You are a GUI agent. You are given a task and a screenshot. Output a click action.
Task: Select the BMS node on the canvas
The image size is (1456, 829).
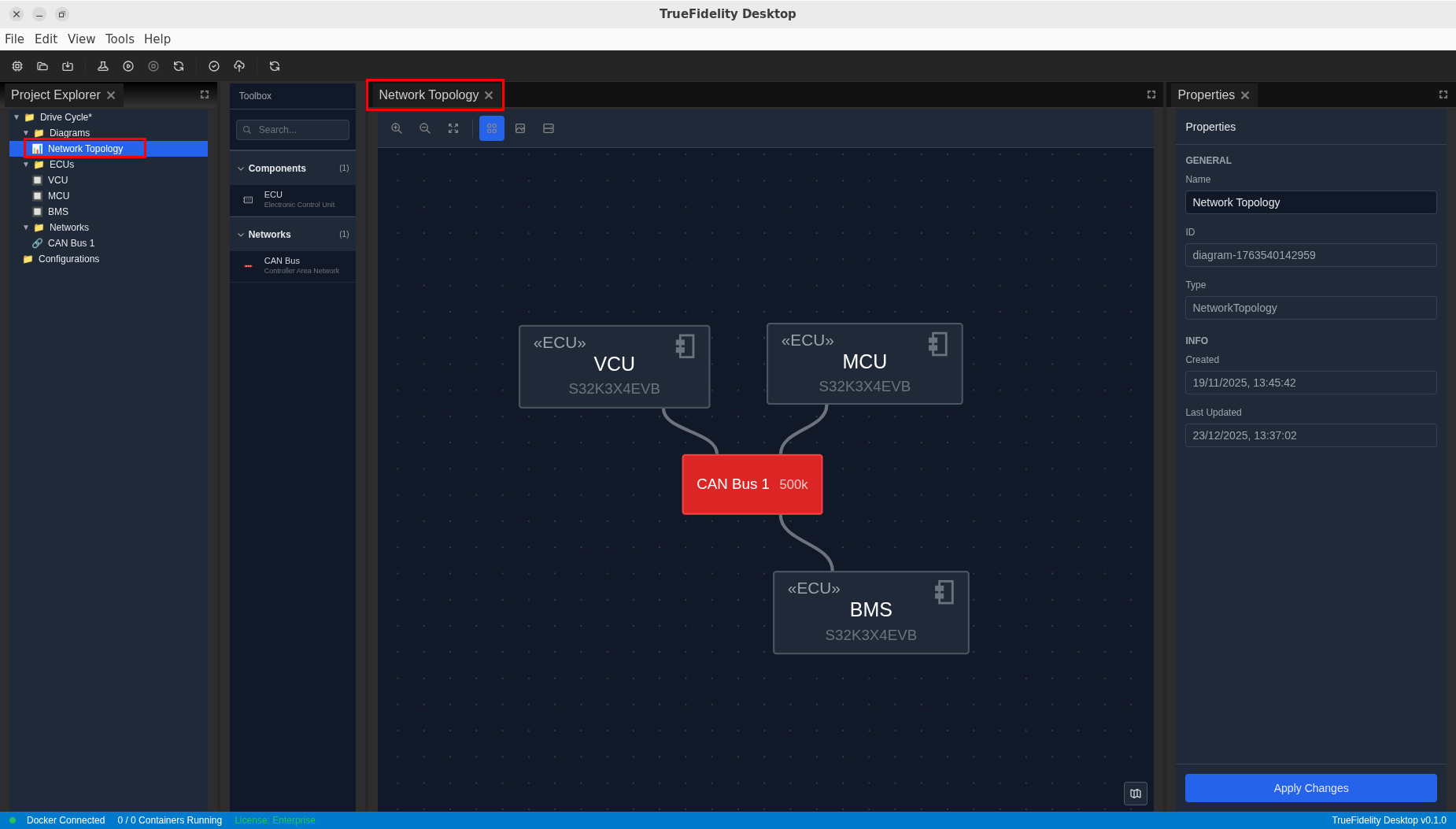(870, 612)
